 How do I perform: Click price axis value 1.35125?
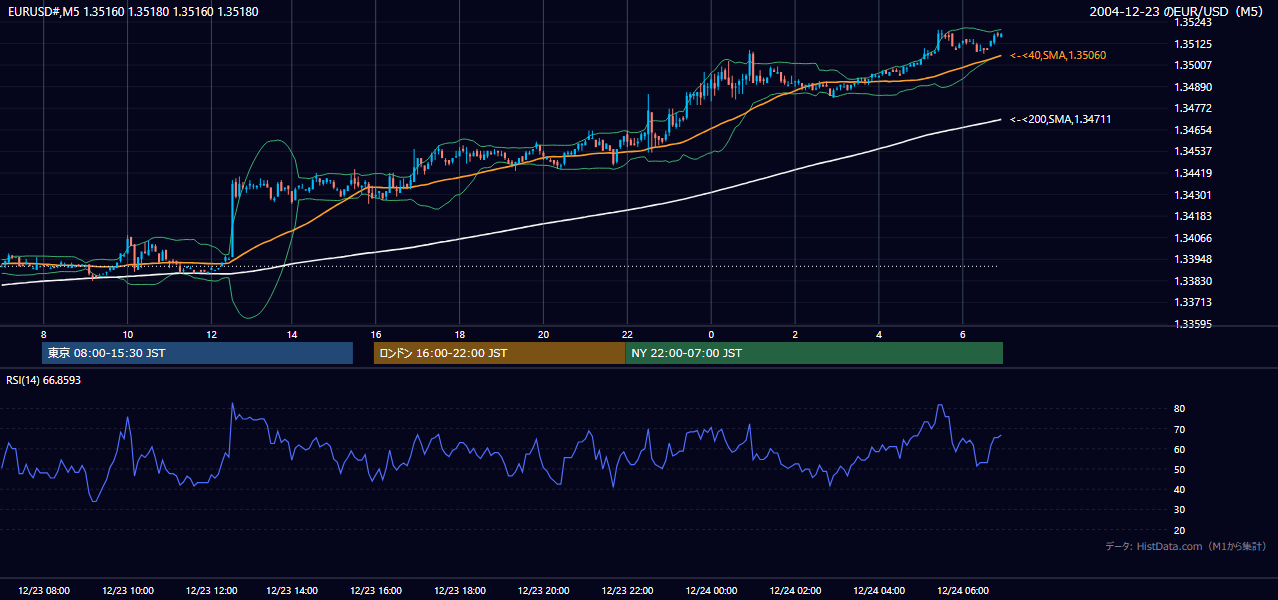coord(1193,44)
